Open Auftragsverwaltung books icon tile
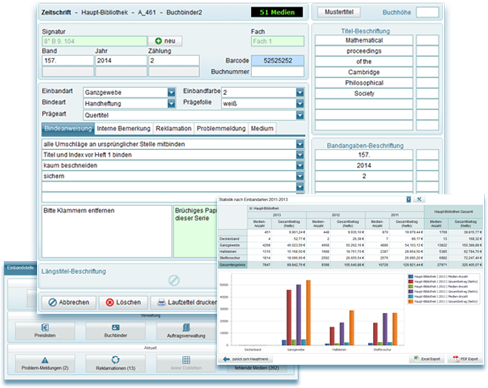488x388 pixels. point(186,331)
